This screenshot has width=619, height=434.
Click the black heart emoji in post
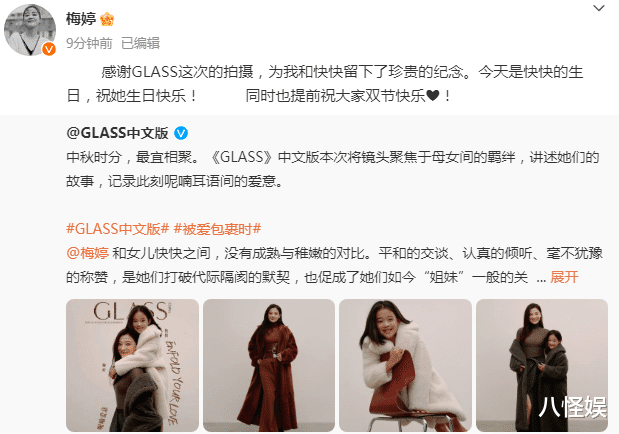pos(433,96)
